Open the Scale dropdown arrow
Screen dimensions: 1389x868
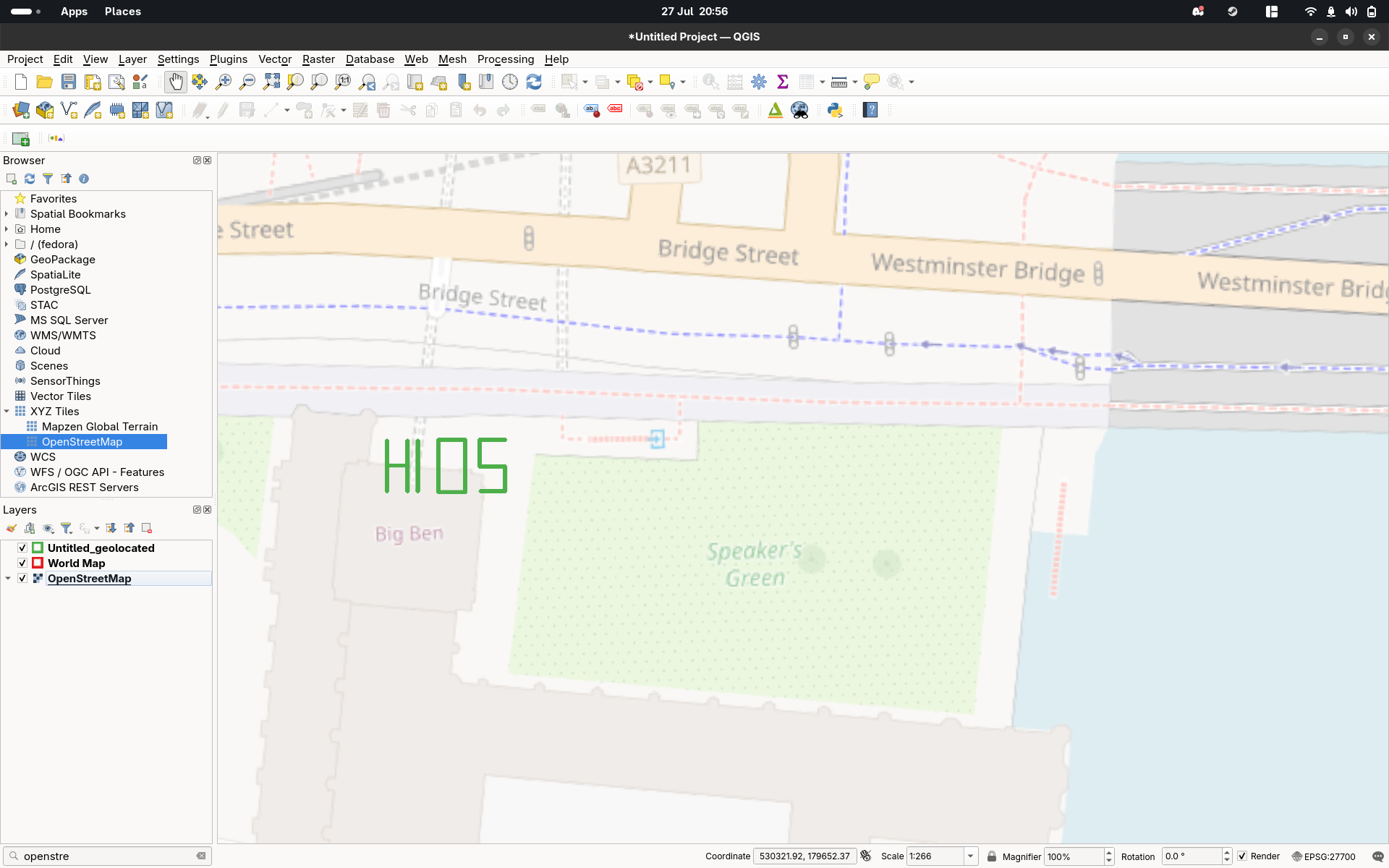point(971,856)
